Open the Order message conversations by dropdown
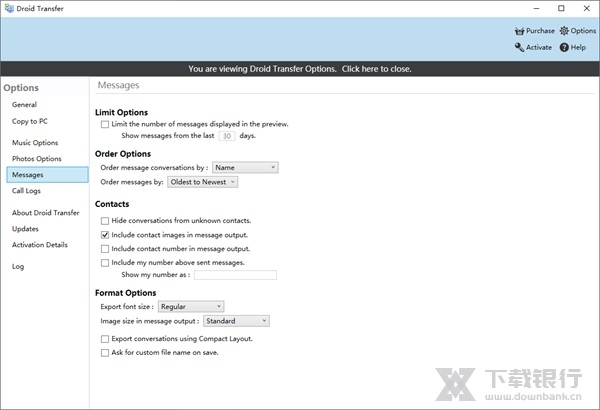The width and height of the screenshot is (600, 410). pyautogui.click(x=245, y=168)
